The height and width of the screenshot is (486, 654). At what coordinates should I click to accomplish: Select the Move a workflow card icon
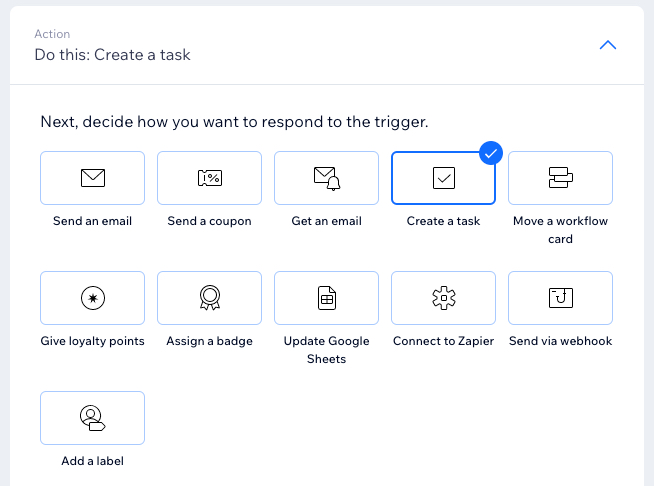561,178
